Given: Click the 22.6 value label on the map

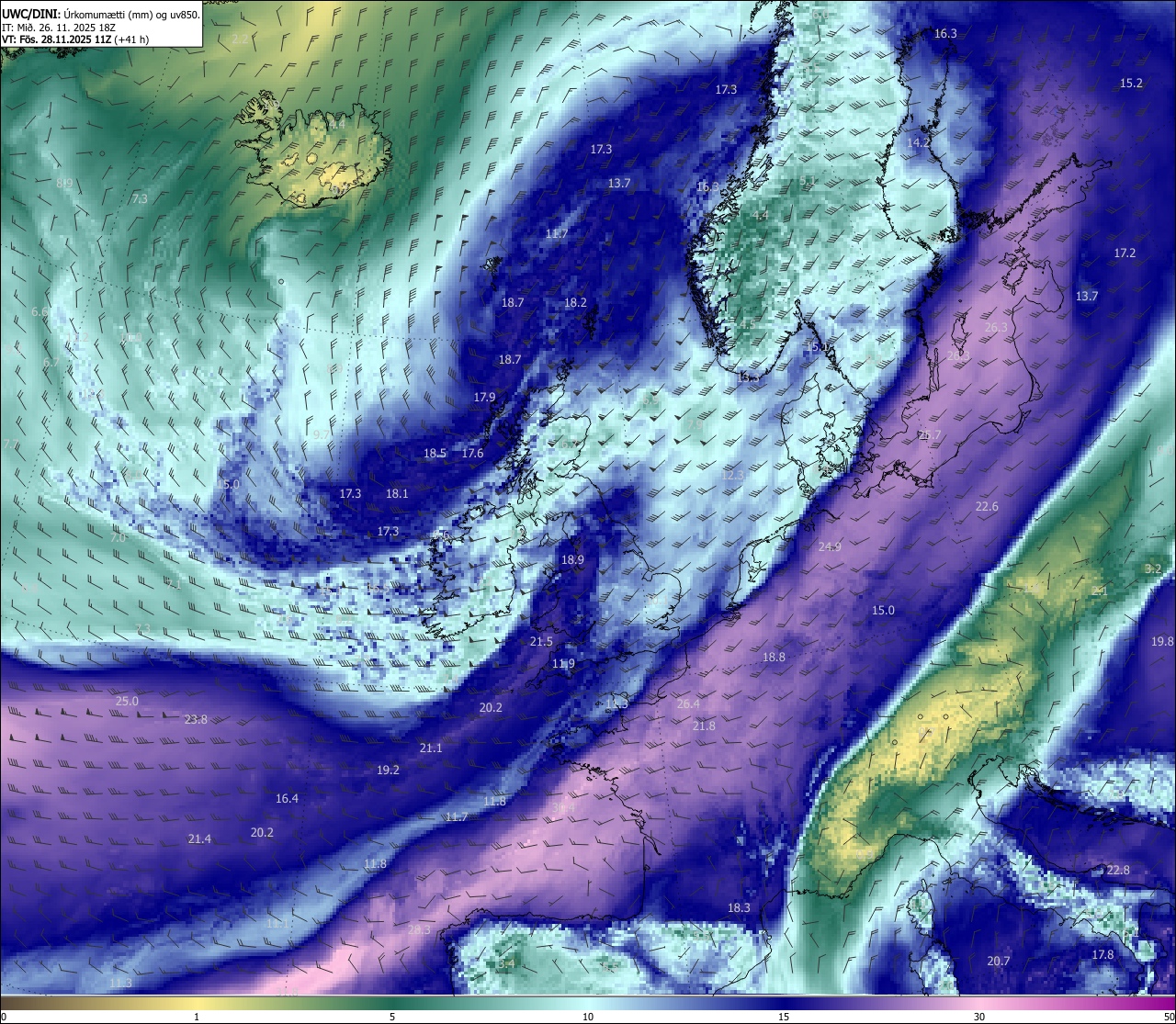Looking at the screenshot, I should click(987, 506).
